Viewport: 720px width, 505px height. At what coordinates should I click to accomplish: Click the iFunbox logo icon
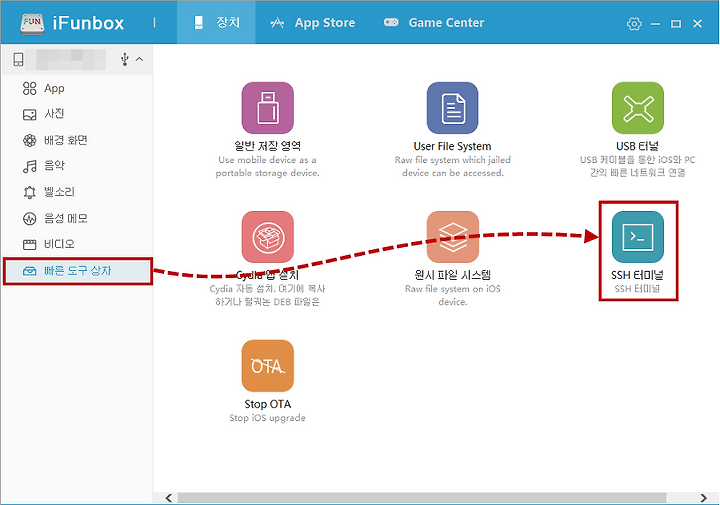pos(32,23)
